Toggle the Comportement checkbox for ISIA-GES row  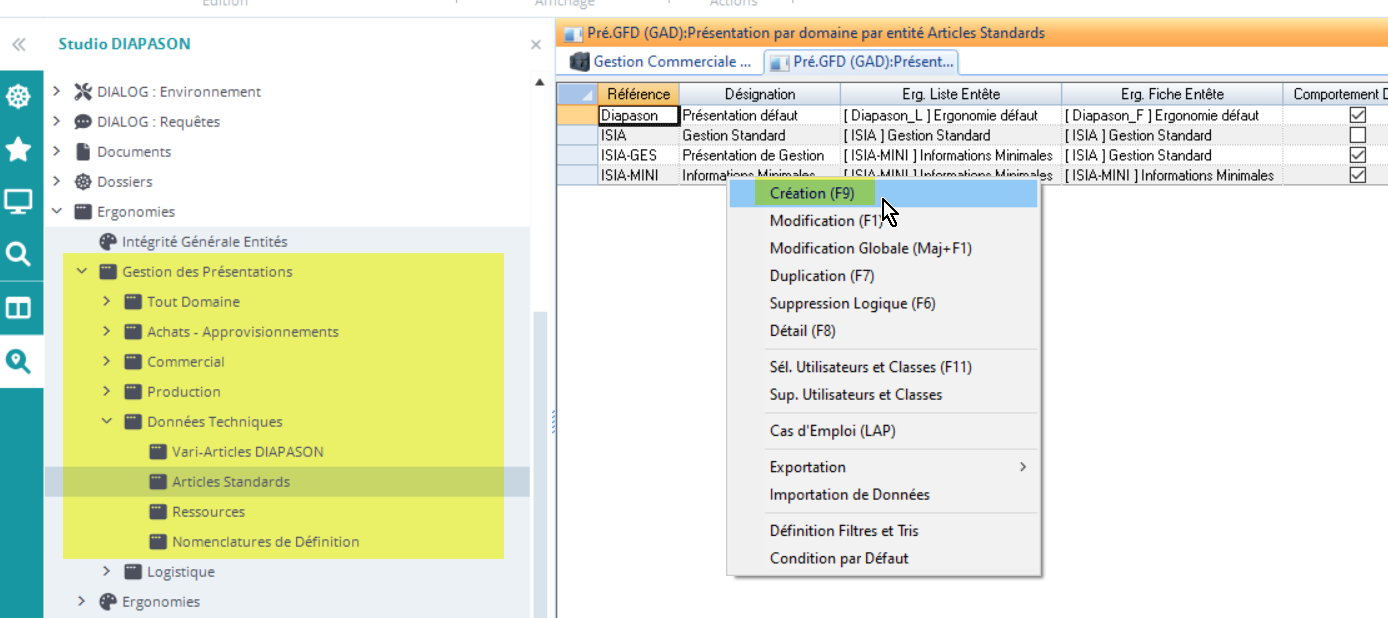(x=1357, y=156)
